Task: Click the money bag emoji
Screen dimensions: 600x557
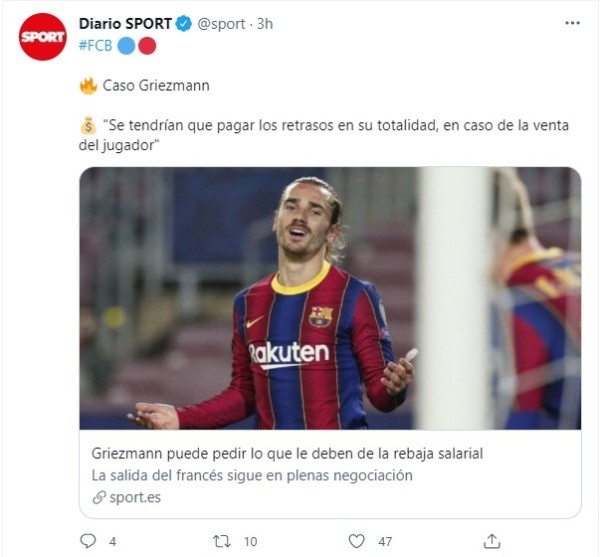Action: [88, 125]
